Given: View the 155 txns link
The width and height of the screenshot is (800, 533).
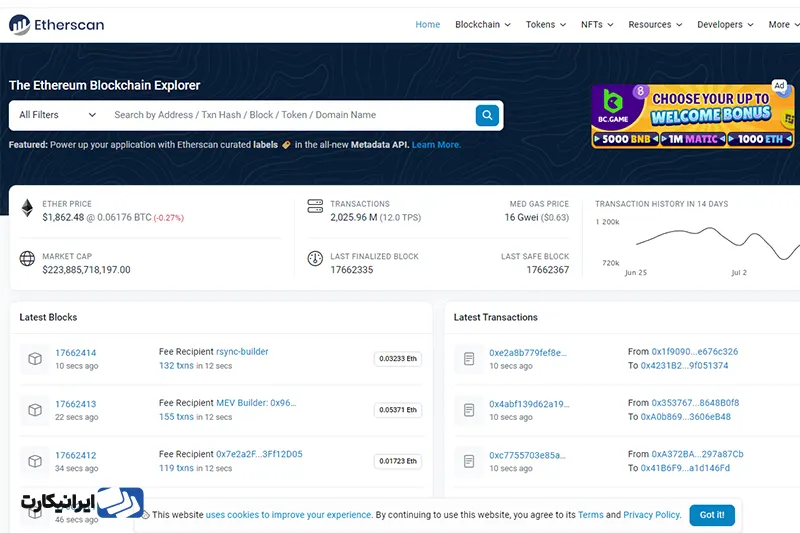Looking at the screenshot, I should [177, 417].
